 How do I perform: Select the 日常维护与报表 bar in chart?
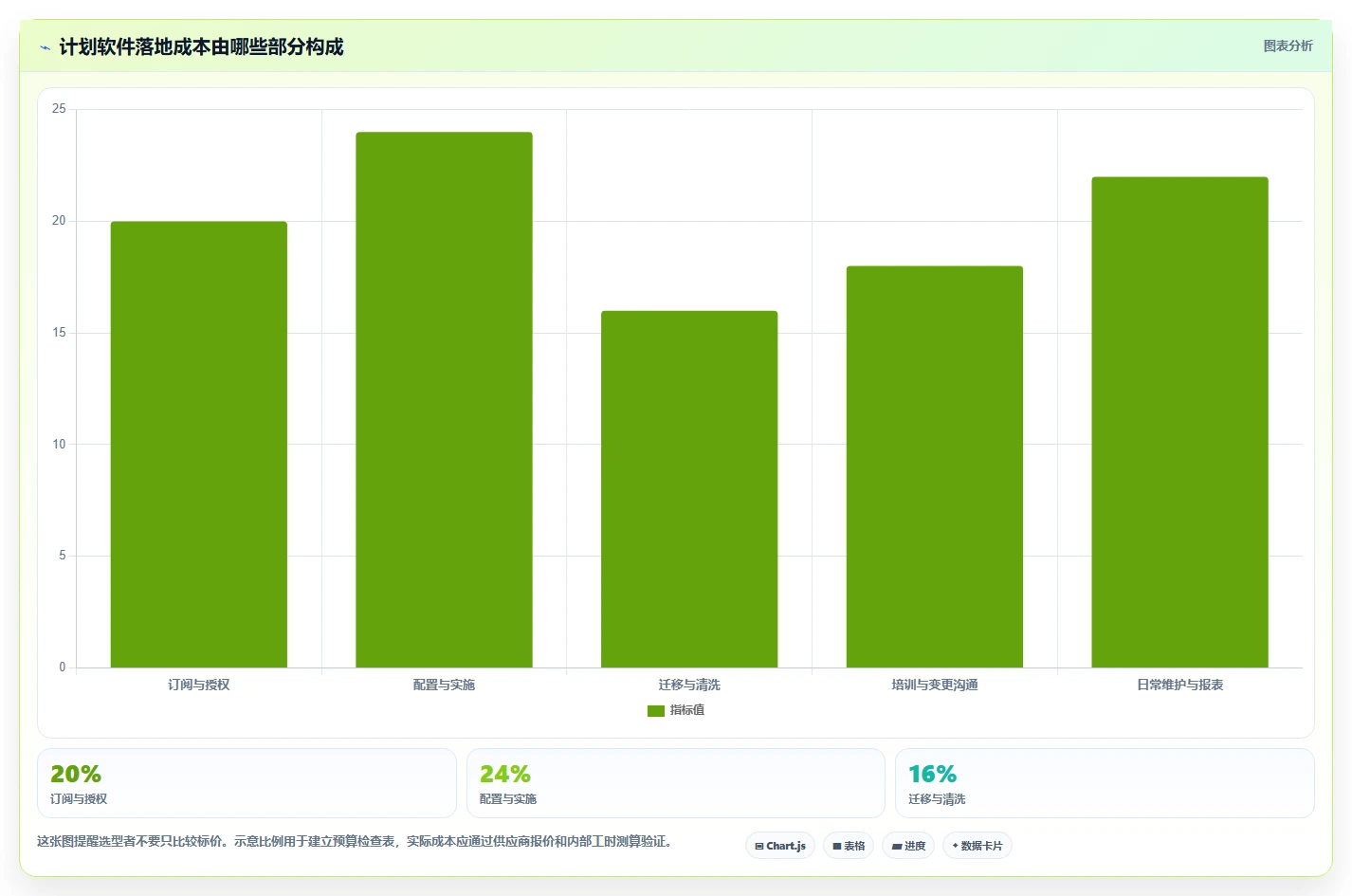1179,423
